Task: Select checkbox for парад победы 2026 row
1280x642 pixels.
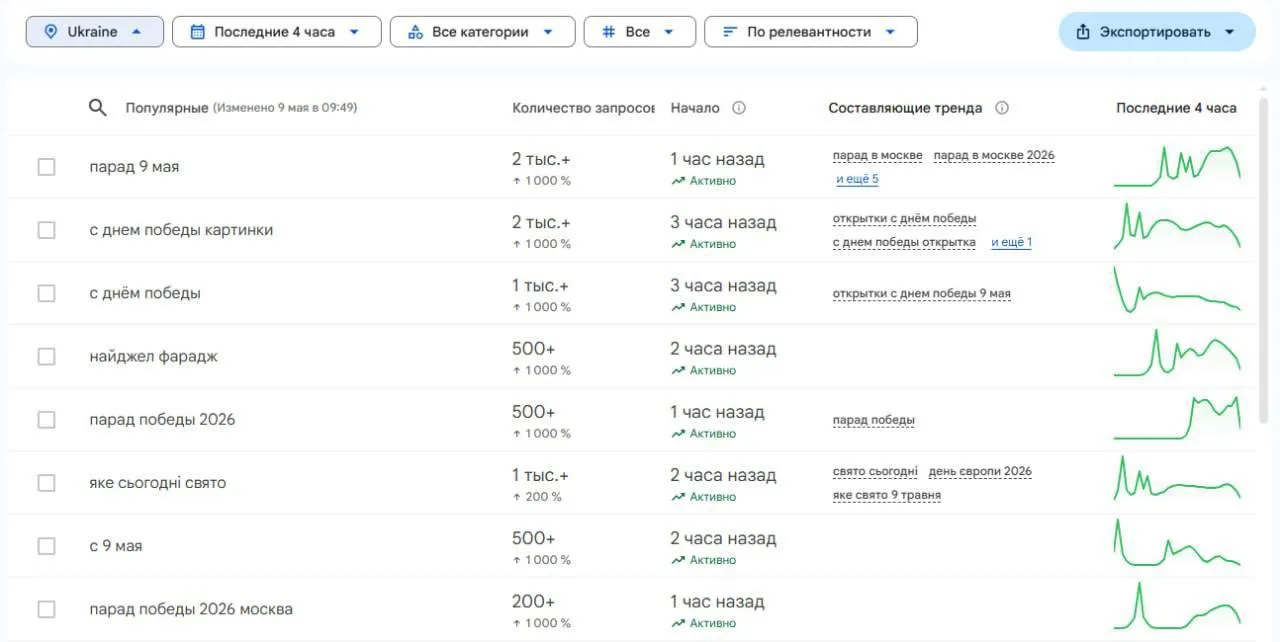Action: pos(46,420)
